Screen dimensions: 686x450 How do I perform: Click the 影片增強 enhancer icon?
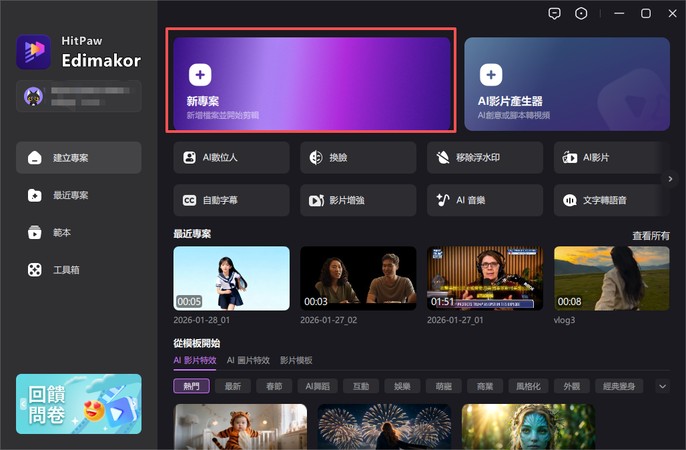(x=316, y=200)
